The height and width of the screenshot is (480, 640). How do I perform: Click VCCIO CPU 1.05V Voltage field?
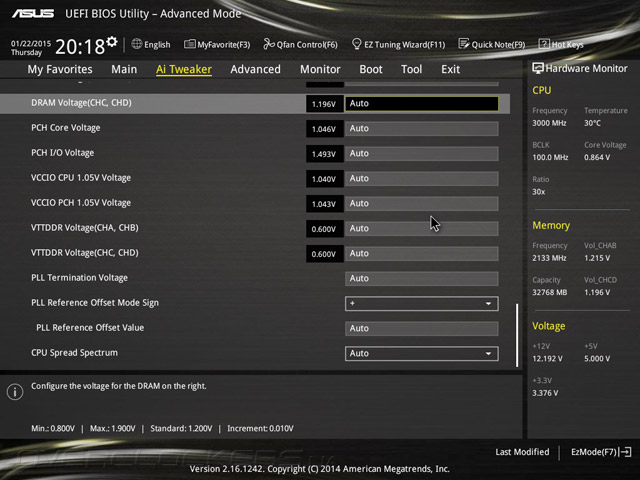coord(422,179)
